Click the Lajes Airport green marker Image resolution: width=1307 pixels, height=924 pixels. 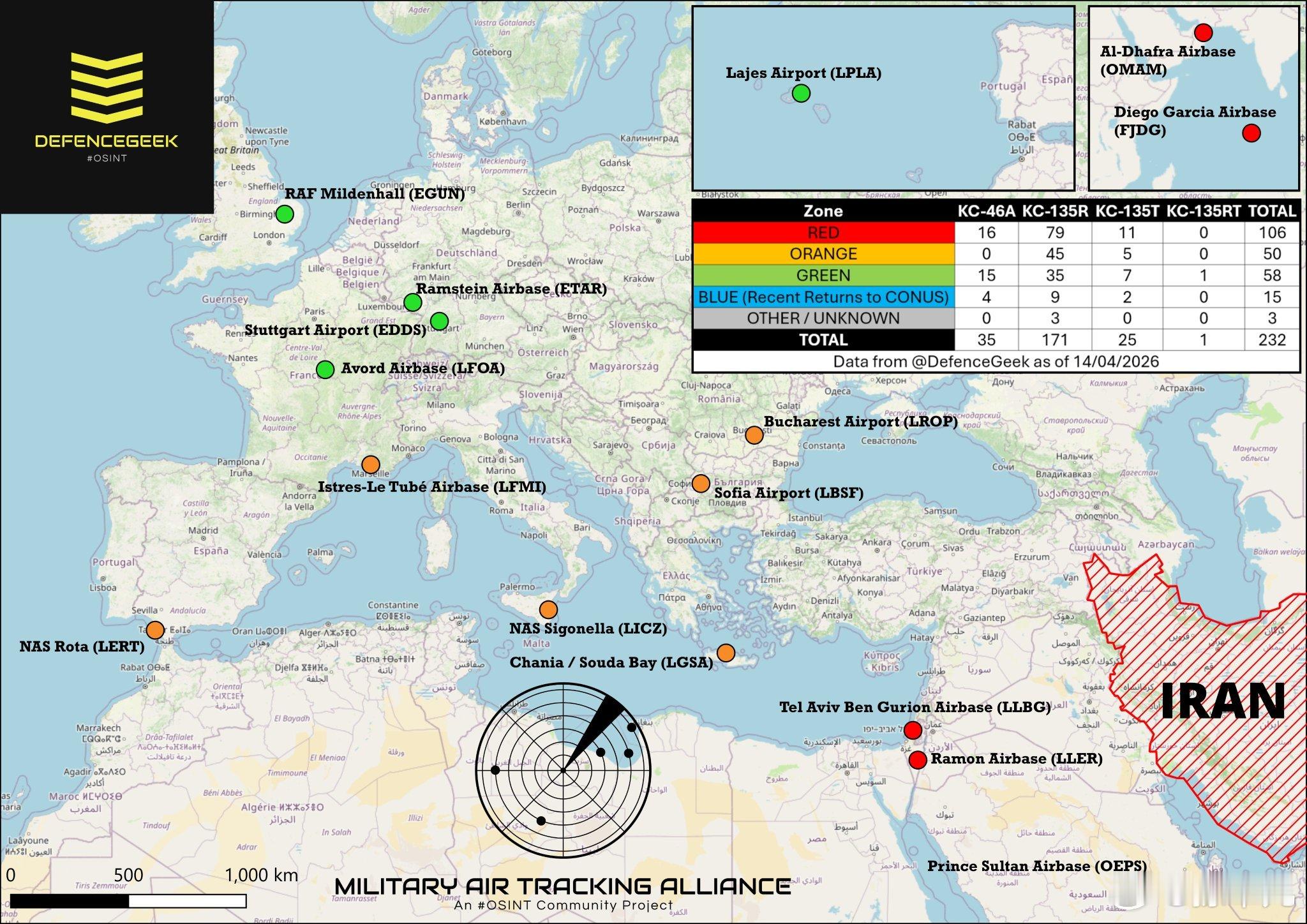[801, 94]
